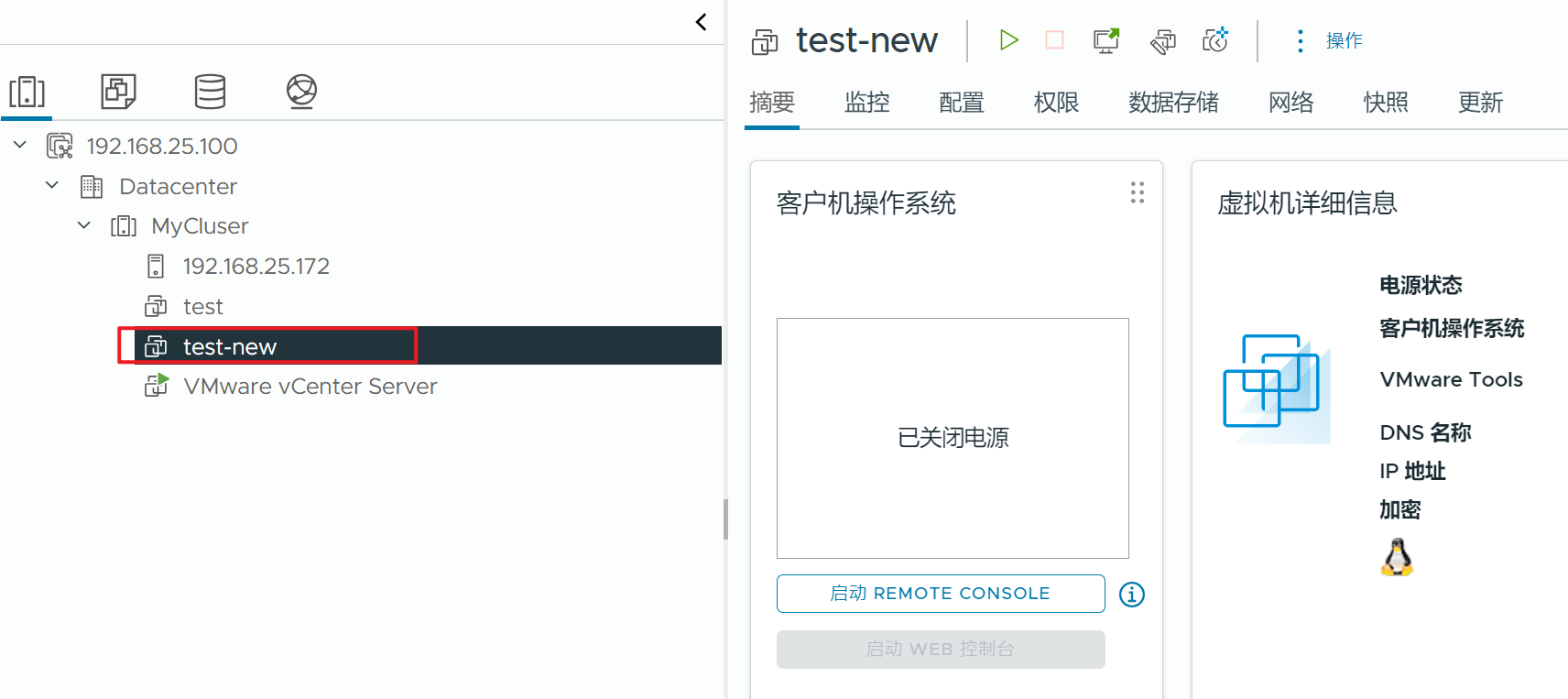
Task: Power on the test-new VM
Action: pyautogui.click(x=1008, y=39)
